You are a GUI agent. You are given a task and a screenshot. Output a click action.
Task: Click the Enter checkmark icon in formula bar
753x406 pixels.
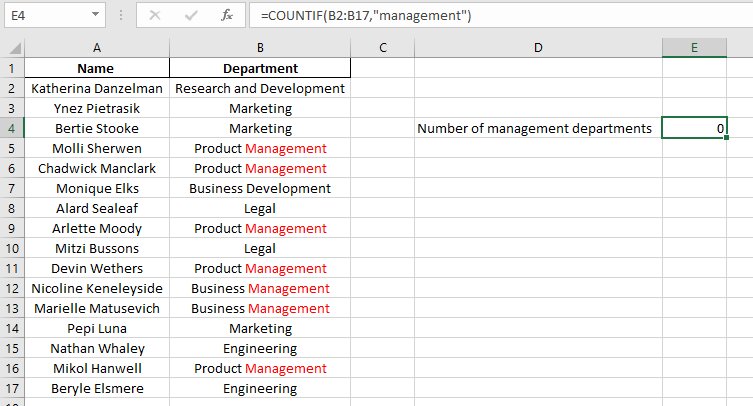coord(191,15)
